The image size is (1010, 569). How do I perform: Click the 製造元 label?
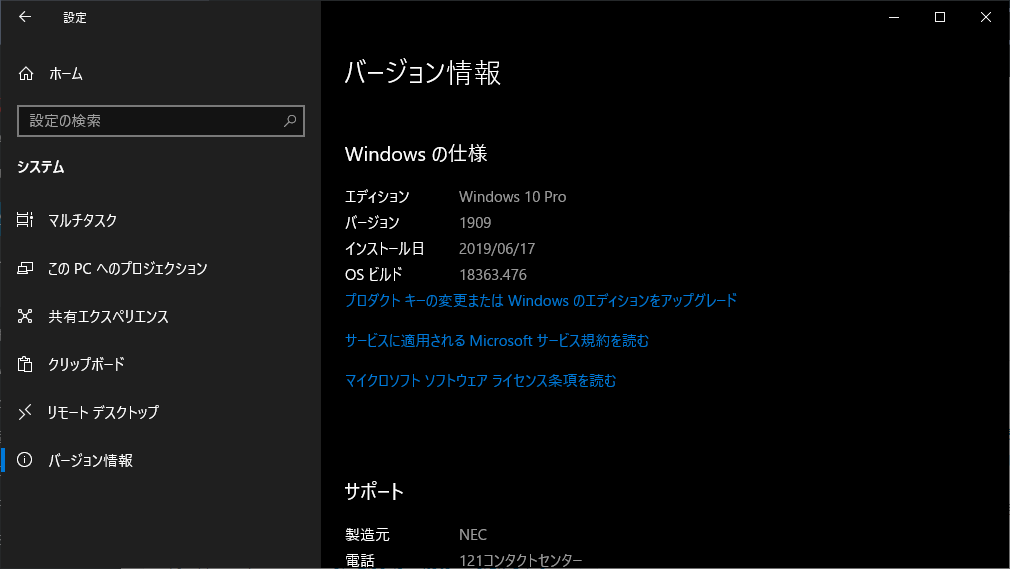click(x=367, y=534)
